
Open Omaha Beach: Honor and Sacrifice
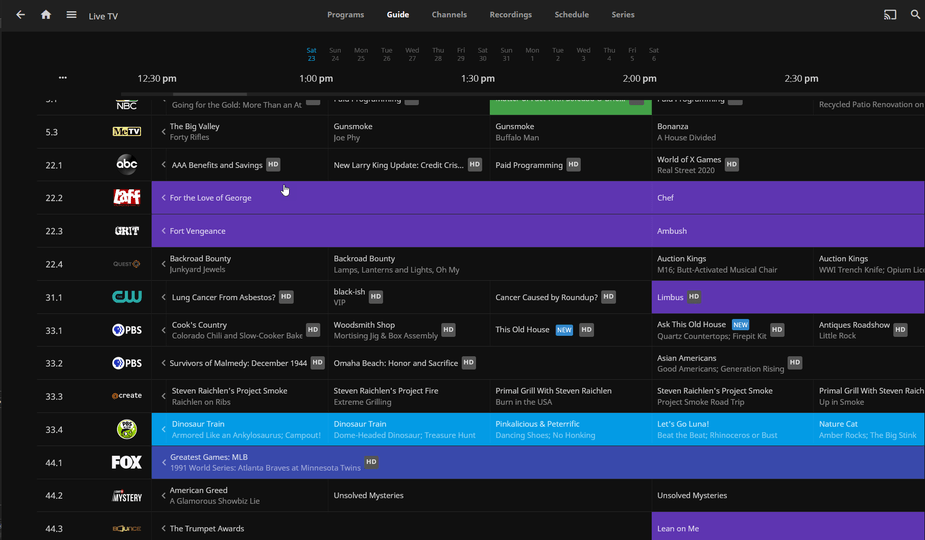click(x=490, y=363)
